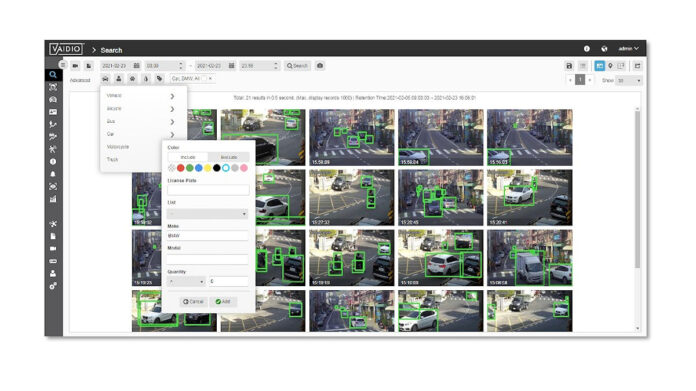696x391 pixels.
Task: Select results page 1
Action: click(580, 80)
